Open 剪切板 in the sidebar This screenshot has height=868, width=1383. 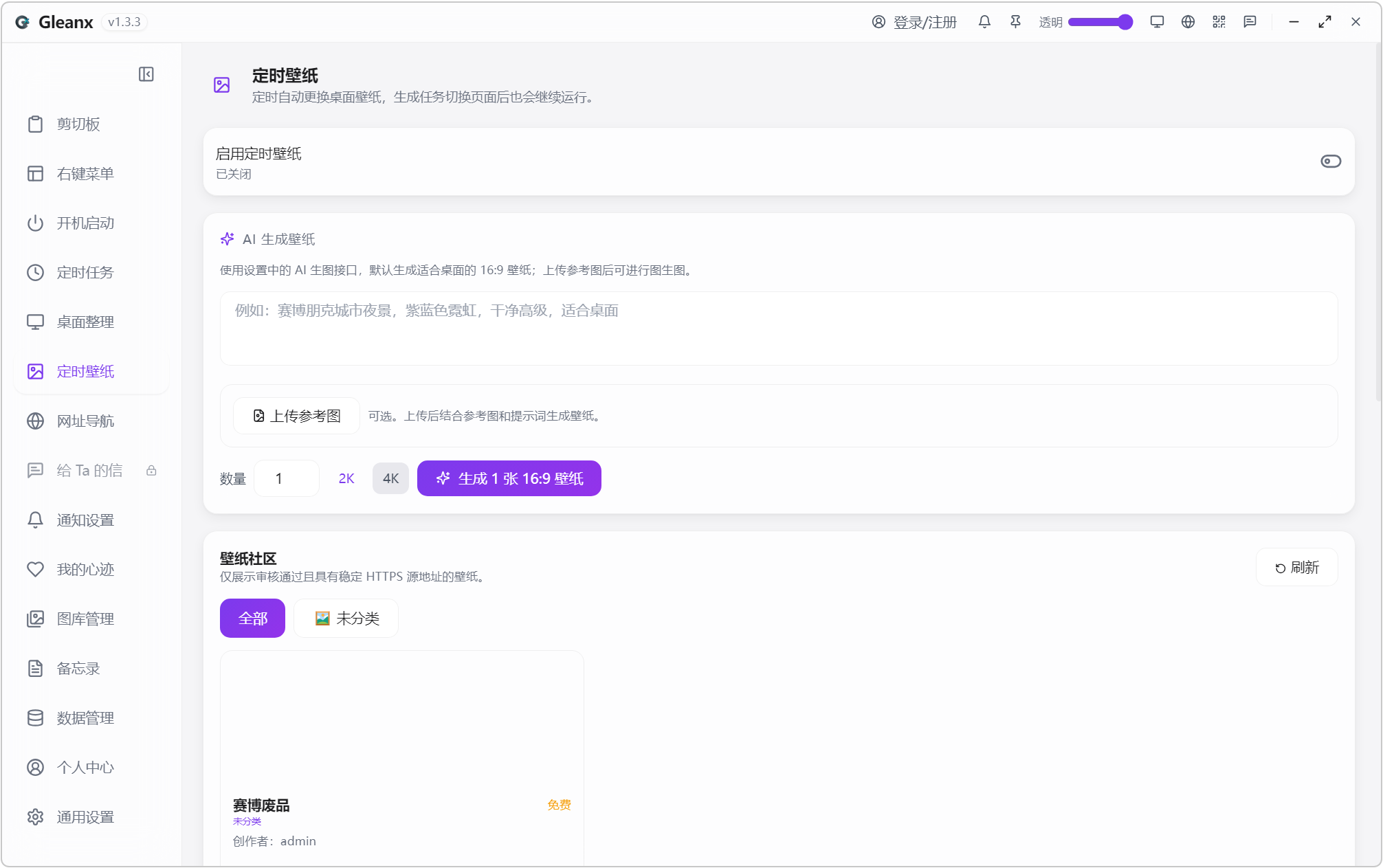[91, 124]
